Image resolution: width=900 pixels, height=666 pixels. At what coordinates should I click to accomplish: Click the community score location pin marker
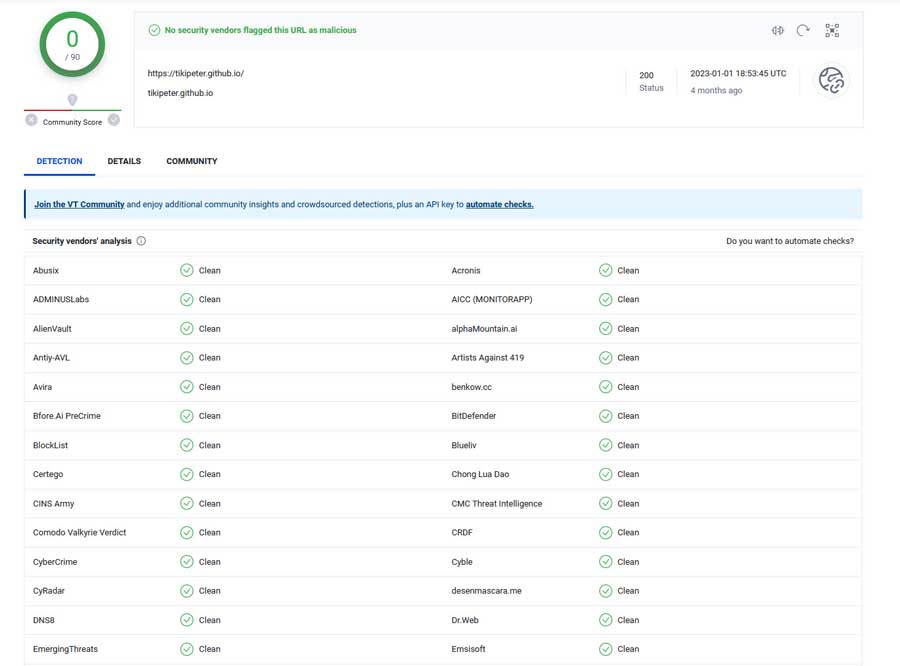(72, 100)
